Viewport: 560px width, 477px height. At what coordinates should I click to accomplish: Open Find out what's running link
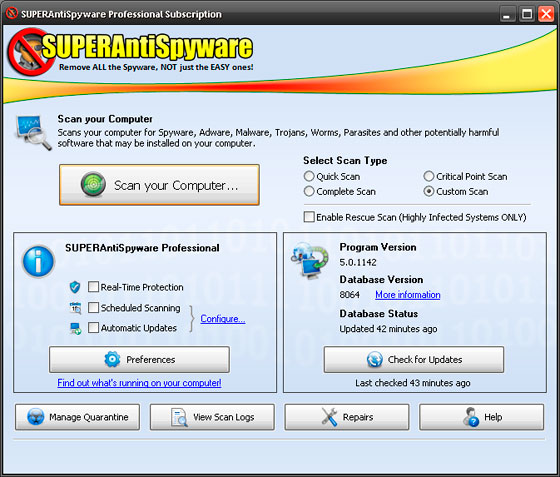(139, 383)
